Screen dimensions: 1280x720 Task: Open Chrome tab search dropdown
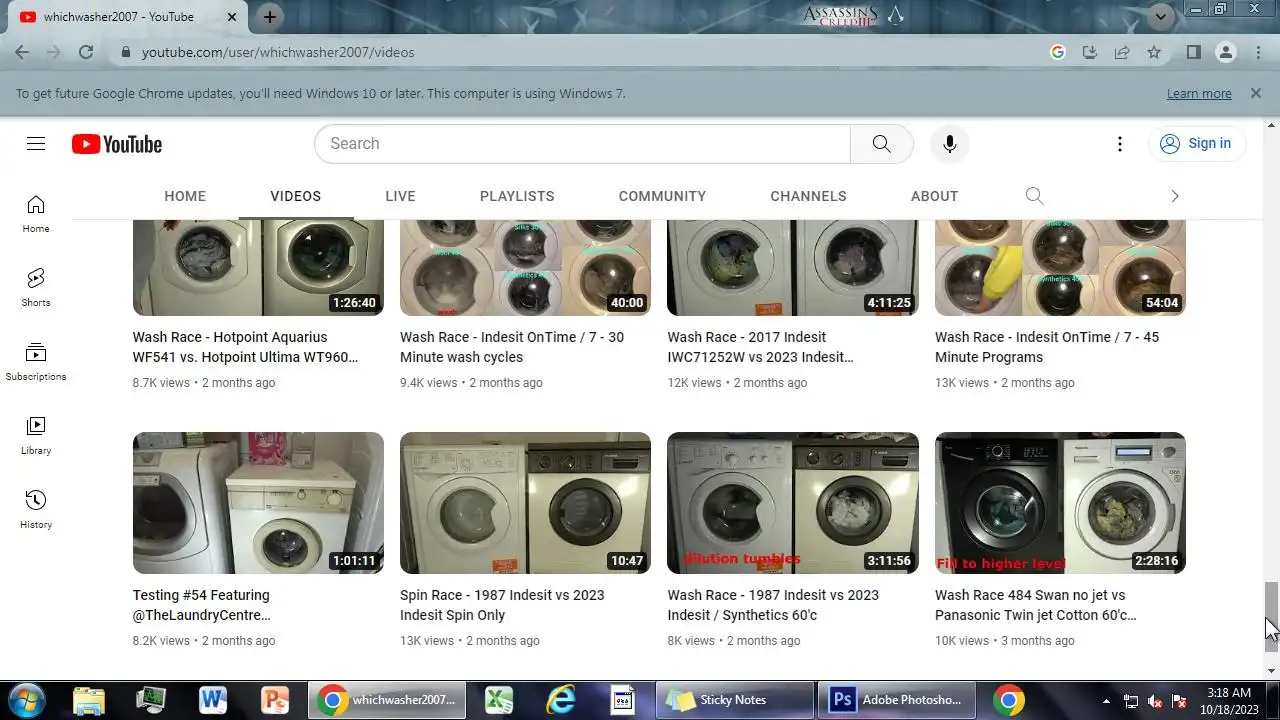(1161, 16)
